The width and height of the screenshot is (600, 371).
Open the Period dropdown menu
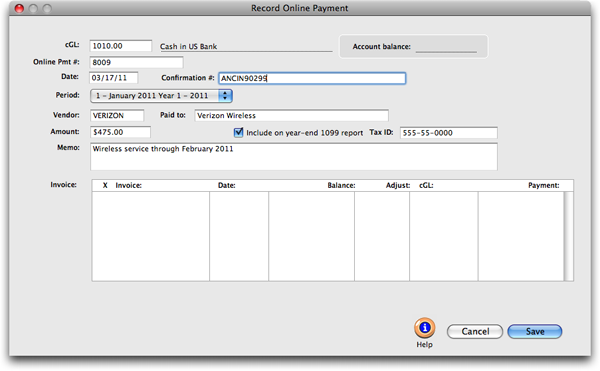point(161,96)
